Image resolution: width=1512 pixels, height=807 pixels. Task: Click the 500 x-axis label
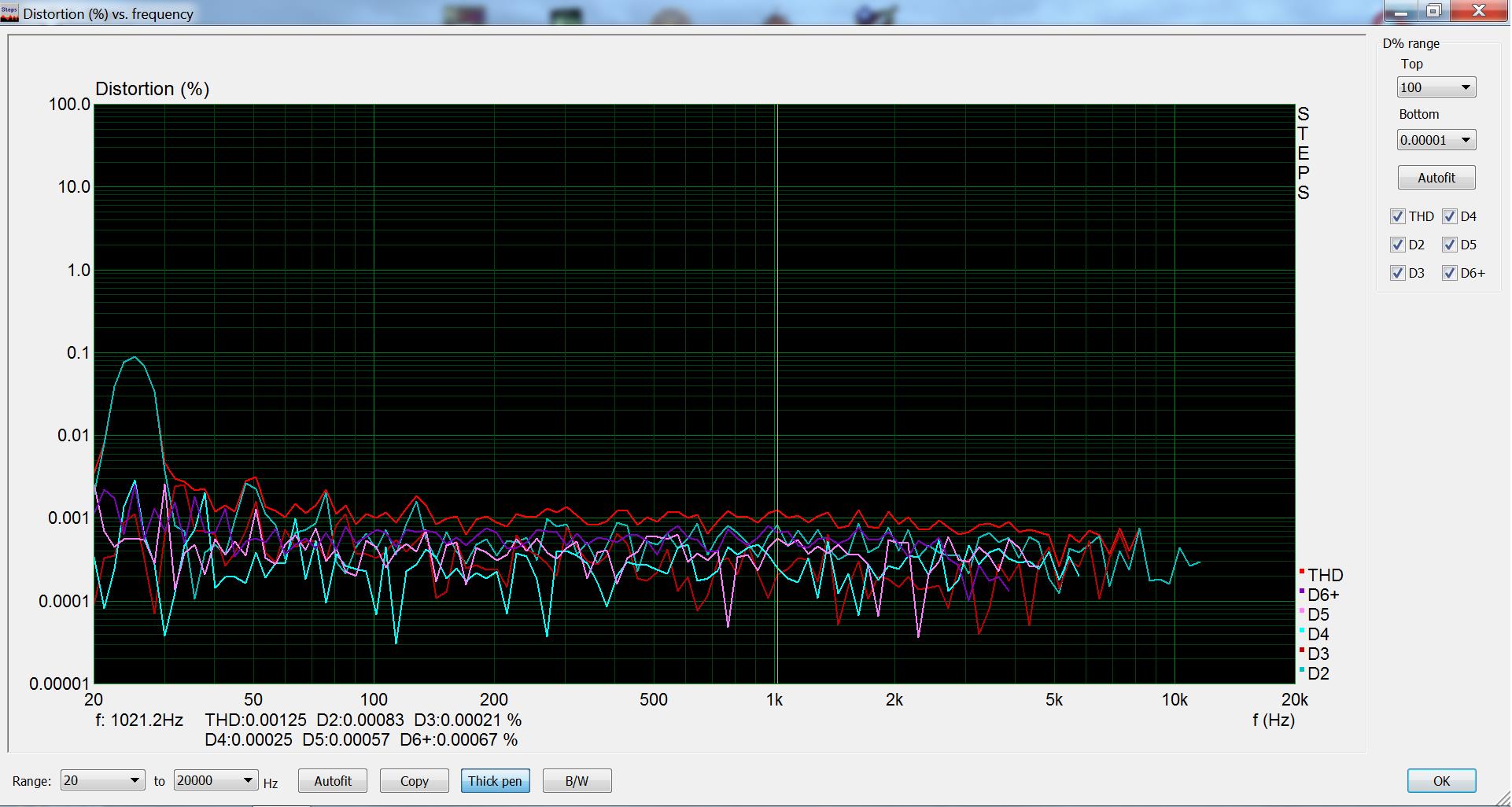654,699
